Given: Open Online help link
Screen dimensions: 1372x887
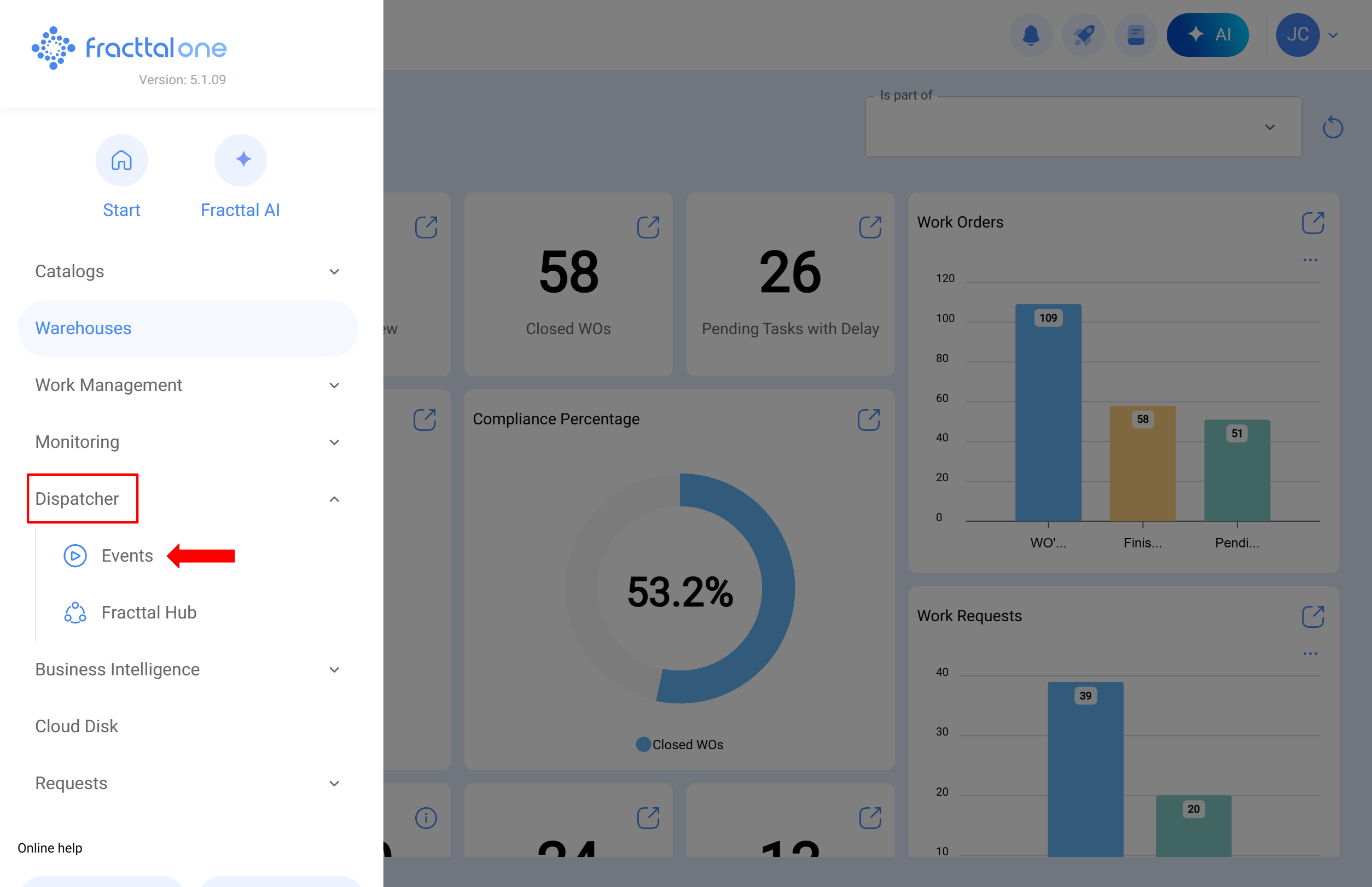Looking at the screenshot, I should coord(50,848).
